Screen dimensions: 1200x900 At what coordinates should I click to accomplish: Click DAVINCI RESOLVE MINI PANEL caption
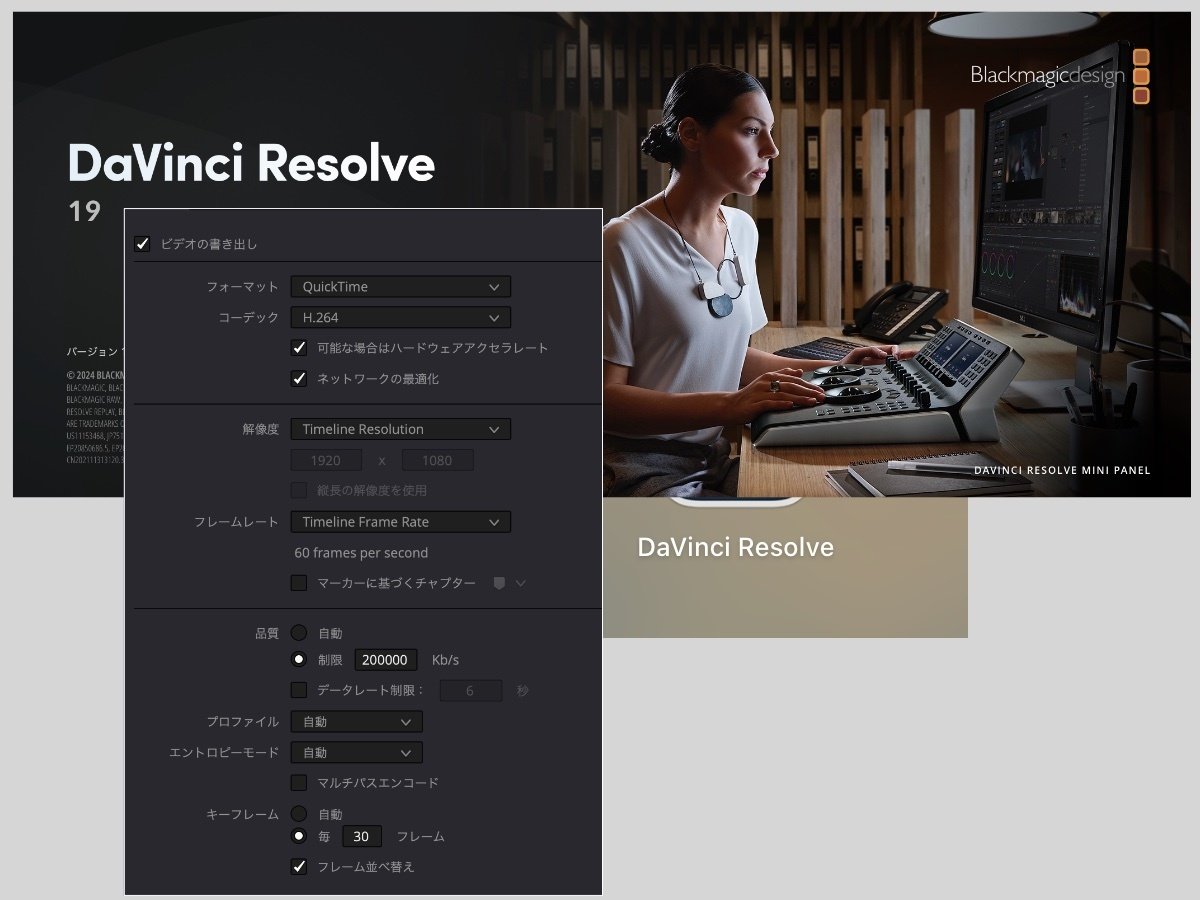1062,470
